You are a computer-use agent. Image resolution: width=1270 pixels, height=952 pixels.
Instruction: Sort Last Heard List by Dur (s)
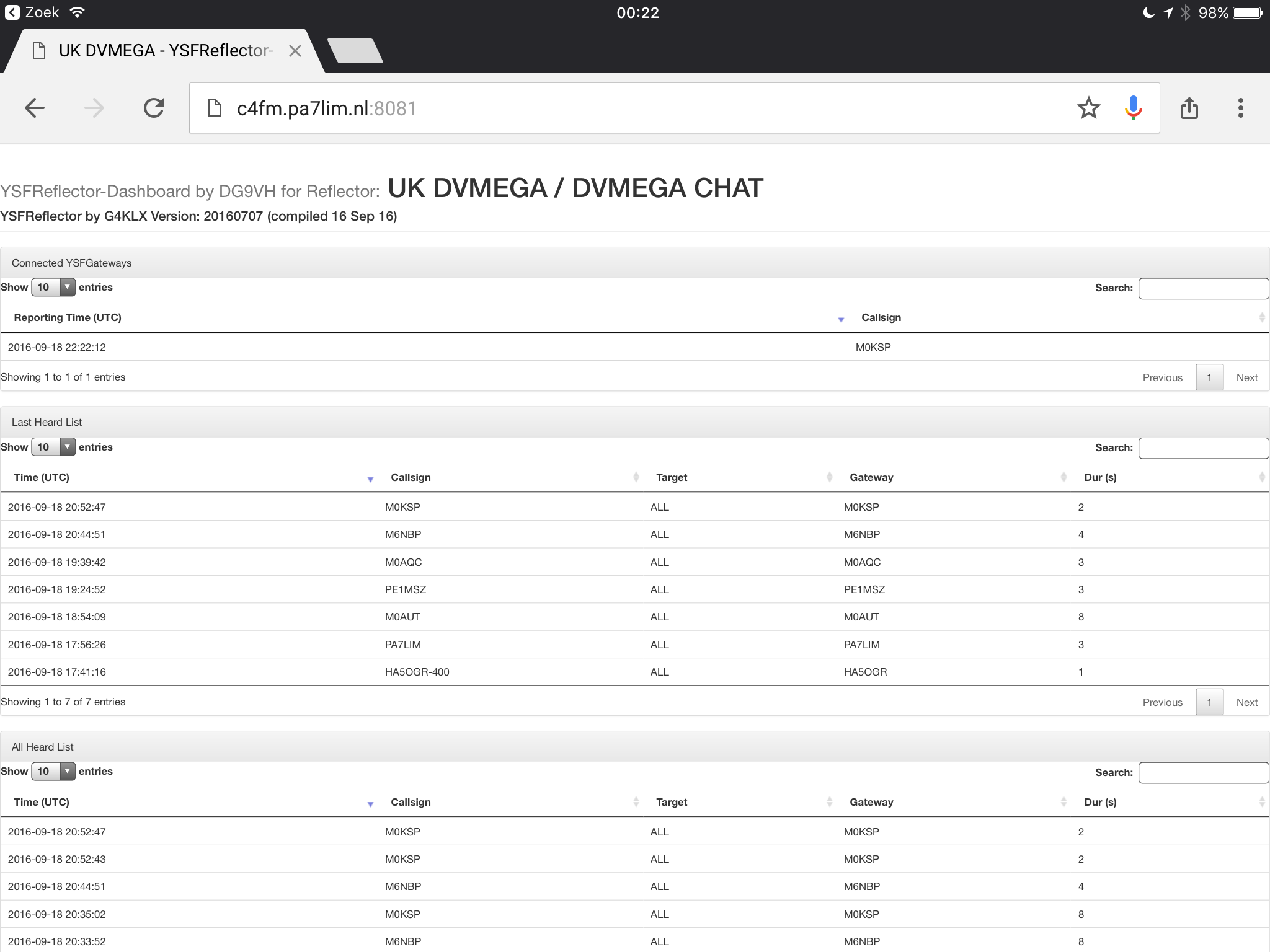(1100, 477)
